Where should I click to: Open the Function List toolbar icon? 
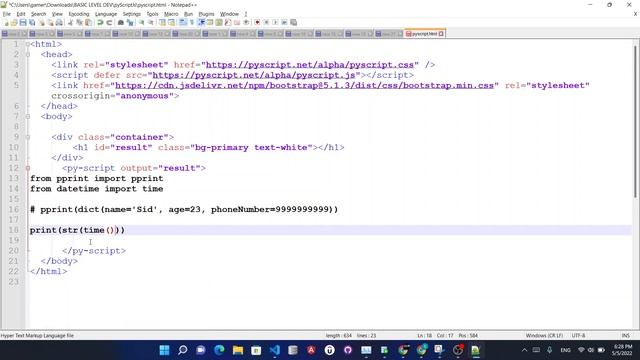coord(228,22)
